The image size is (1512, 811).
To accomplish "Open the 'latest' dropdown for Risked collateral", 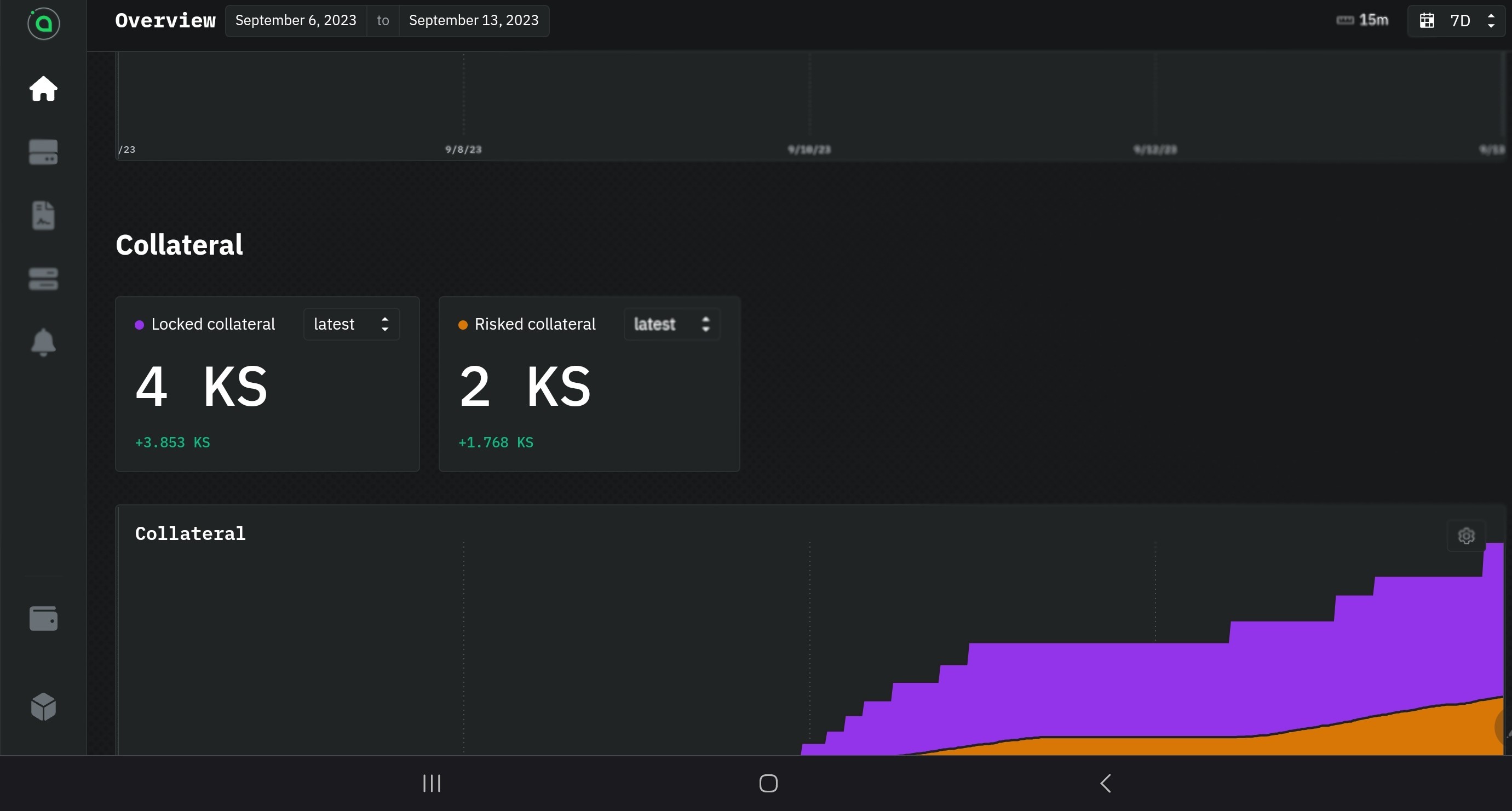I will [x=671, y=324].
